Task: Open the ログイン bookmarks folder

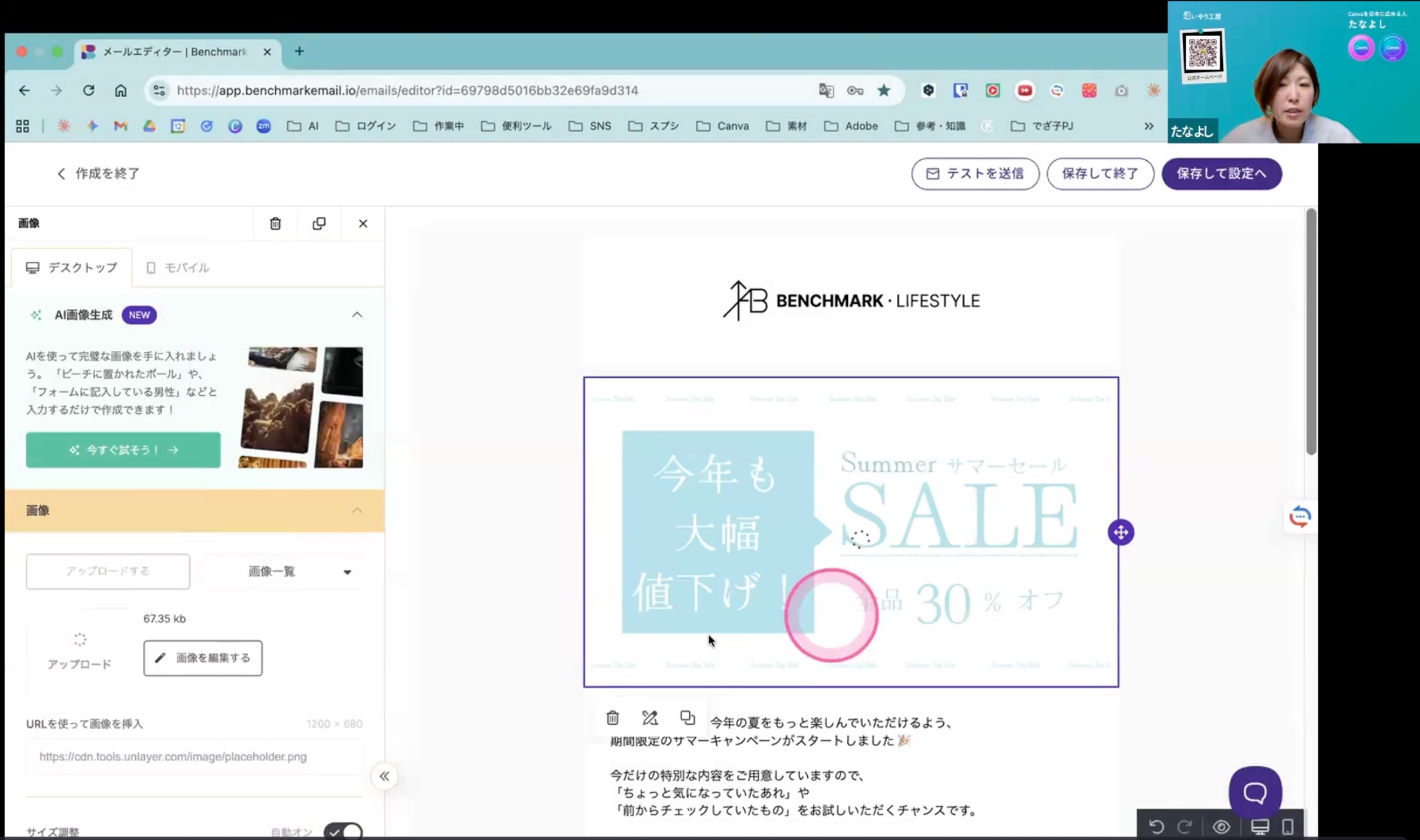Action: pyautogui.click(x=365, y=126)
